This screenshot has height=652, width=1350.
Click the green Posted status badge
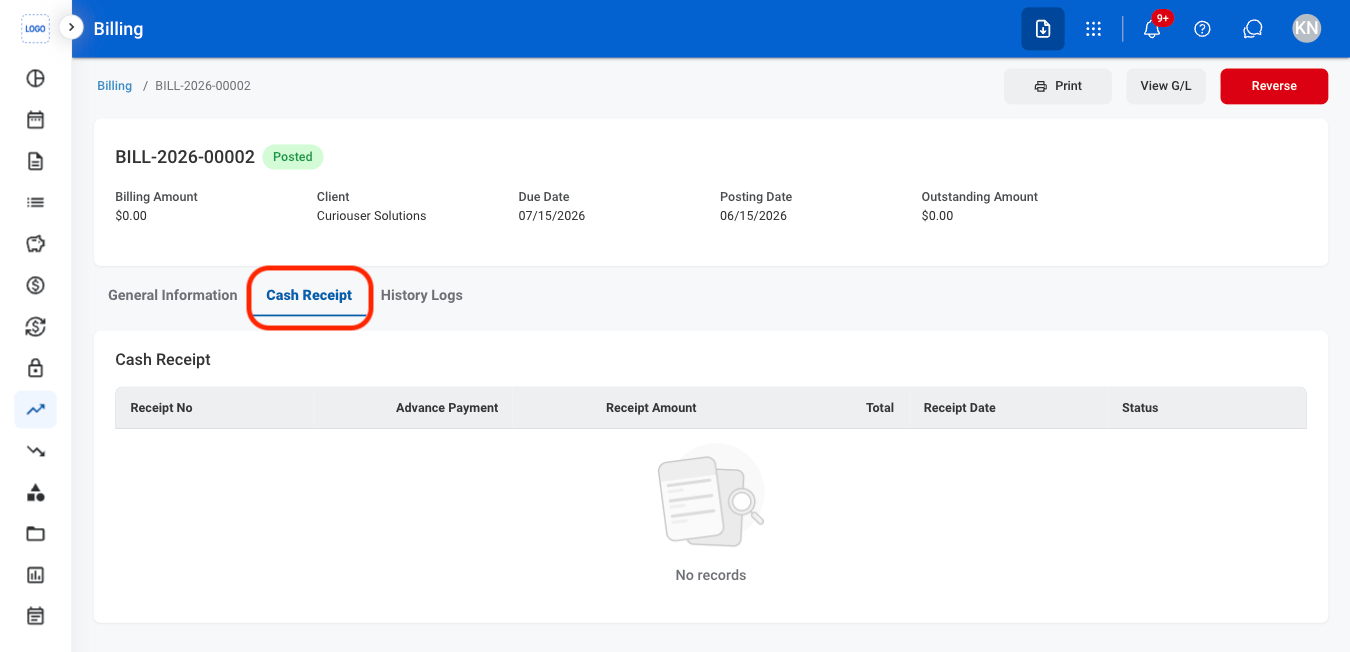point(293,157)
